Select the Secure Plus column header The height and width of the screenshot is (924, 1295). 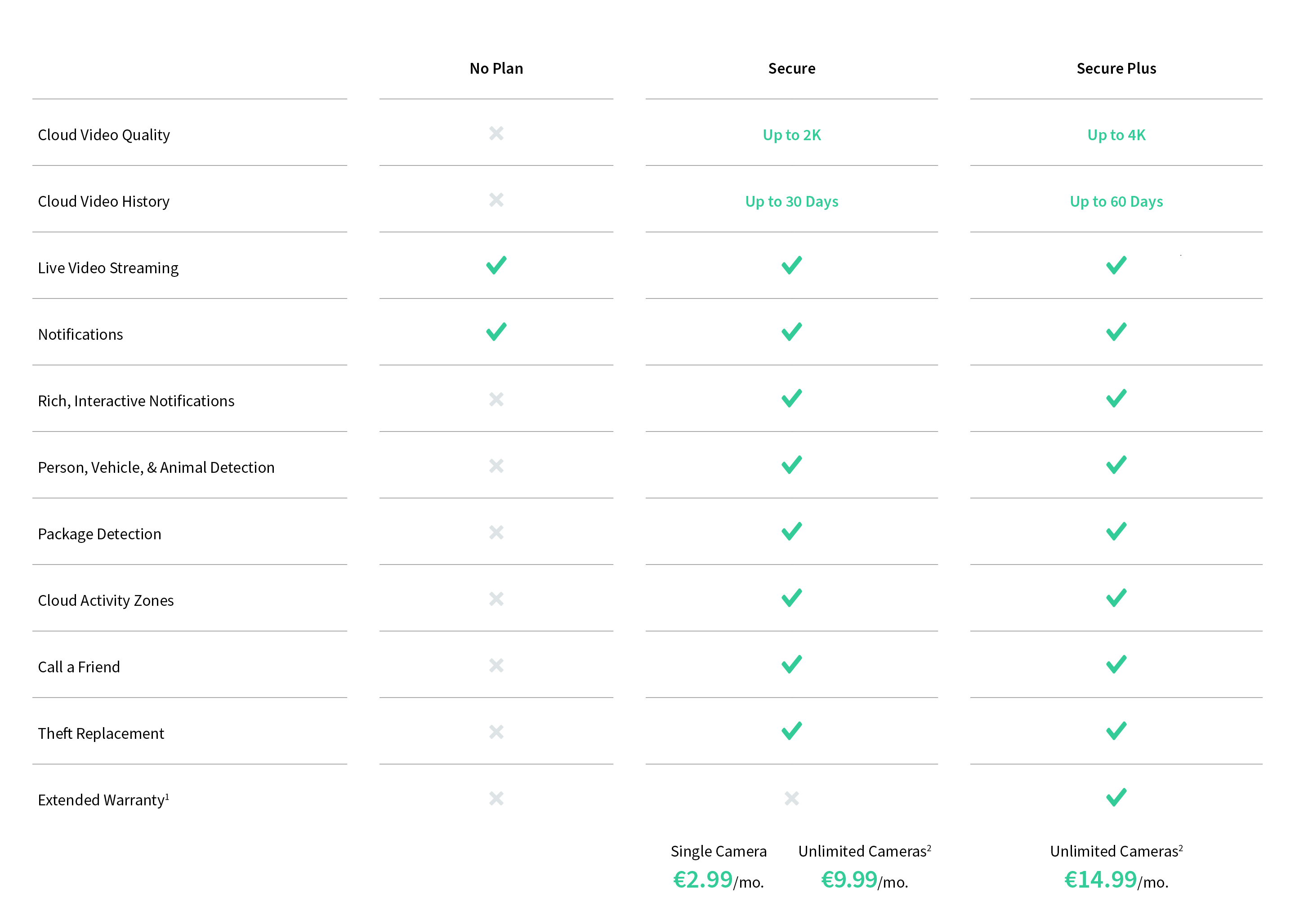pyautogui.click(x=1116, y=68)
